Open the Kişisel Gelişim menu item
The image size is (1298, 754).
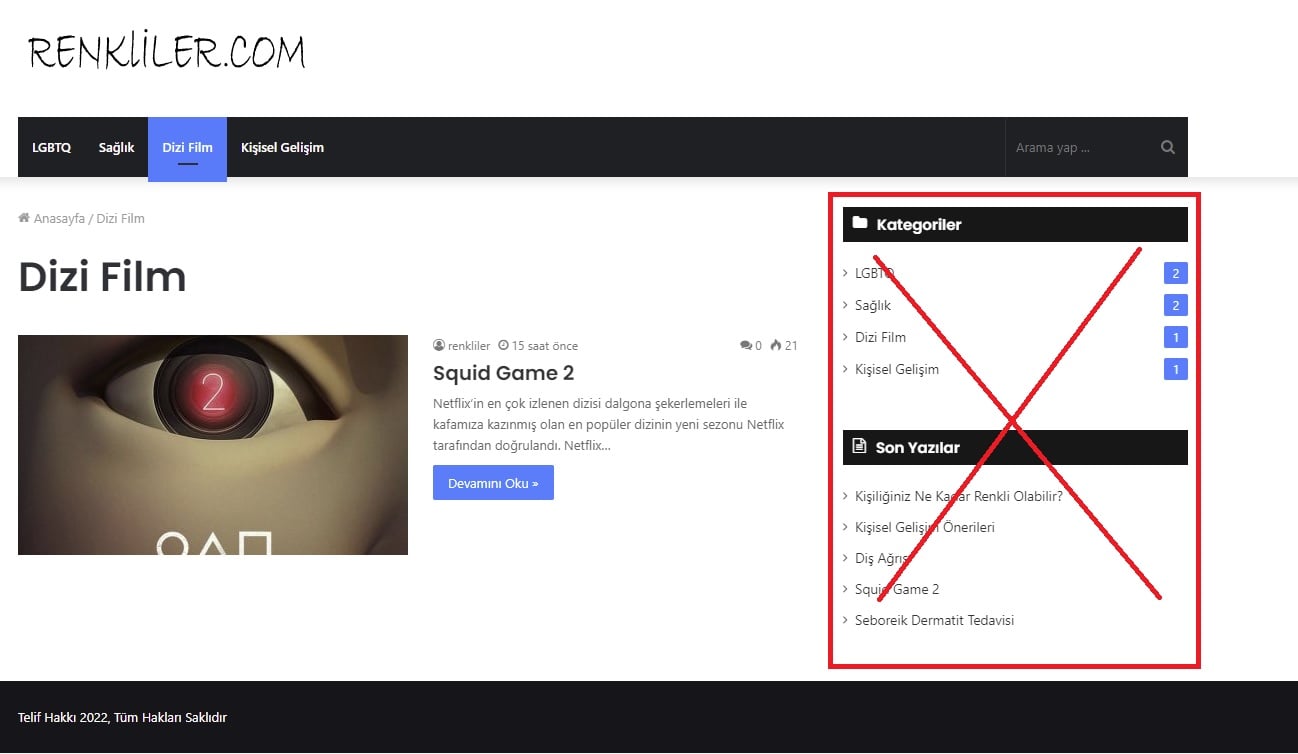click(282, 148)
